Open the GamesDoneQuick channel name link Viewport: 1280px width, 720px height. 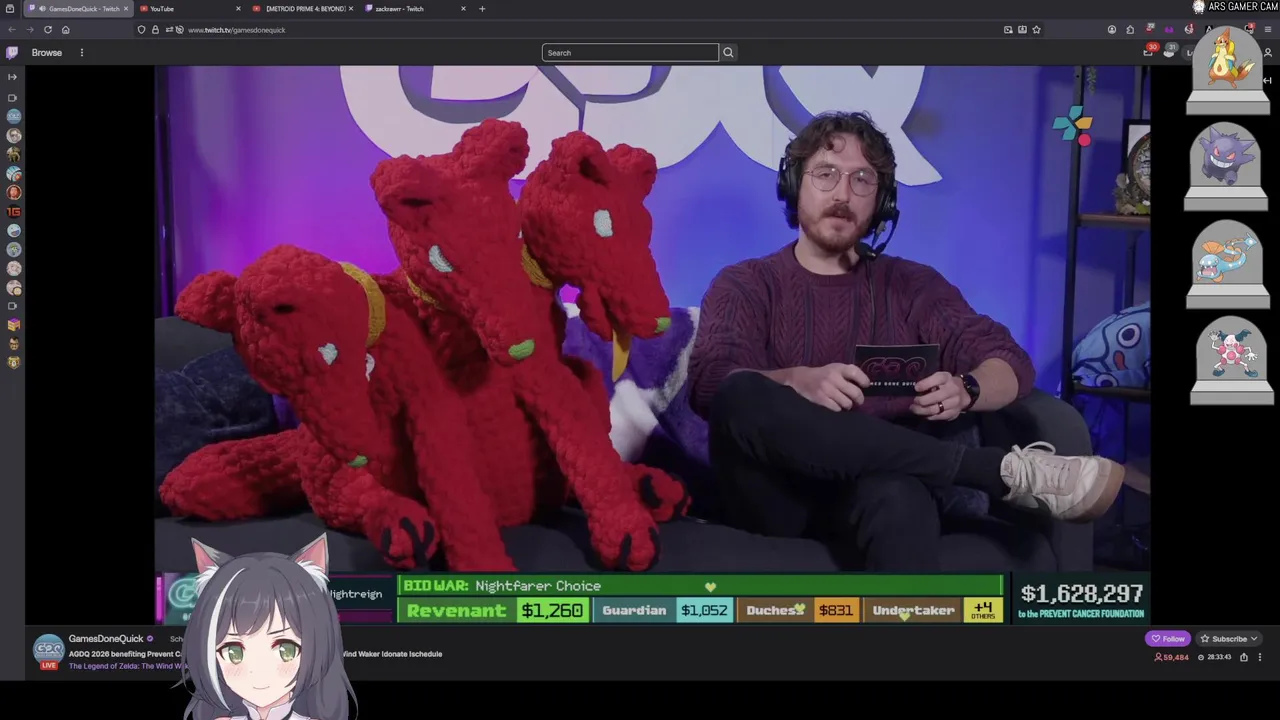coord(106,639)
